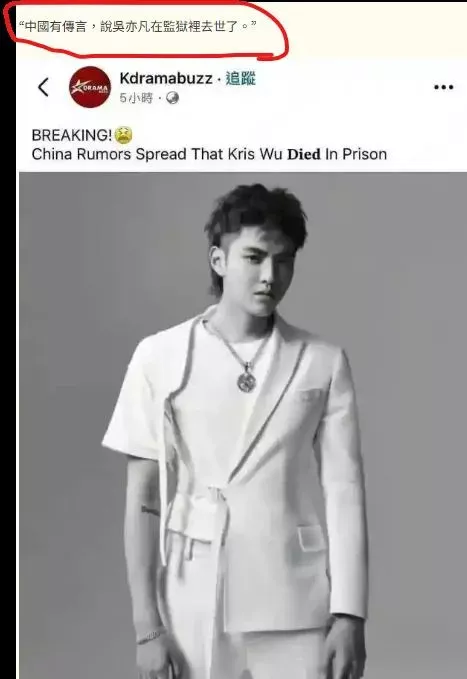Follow the page via 追蹤 link

point(240,78)
